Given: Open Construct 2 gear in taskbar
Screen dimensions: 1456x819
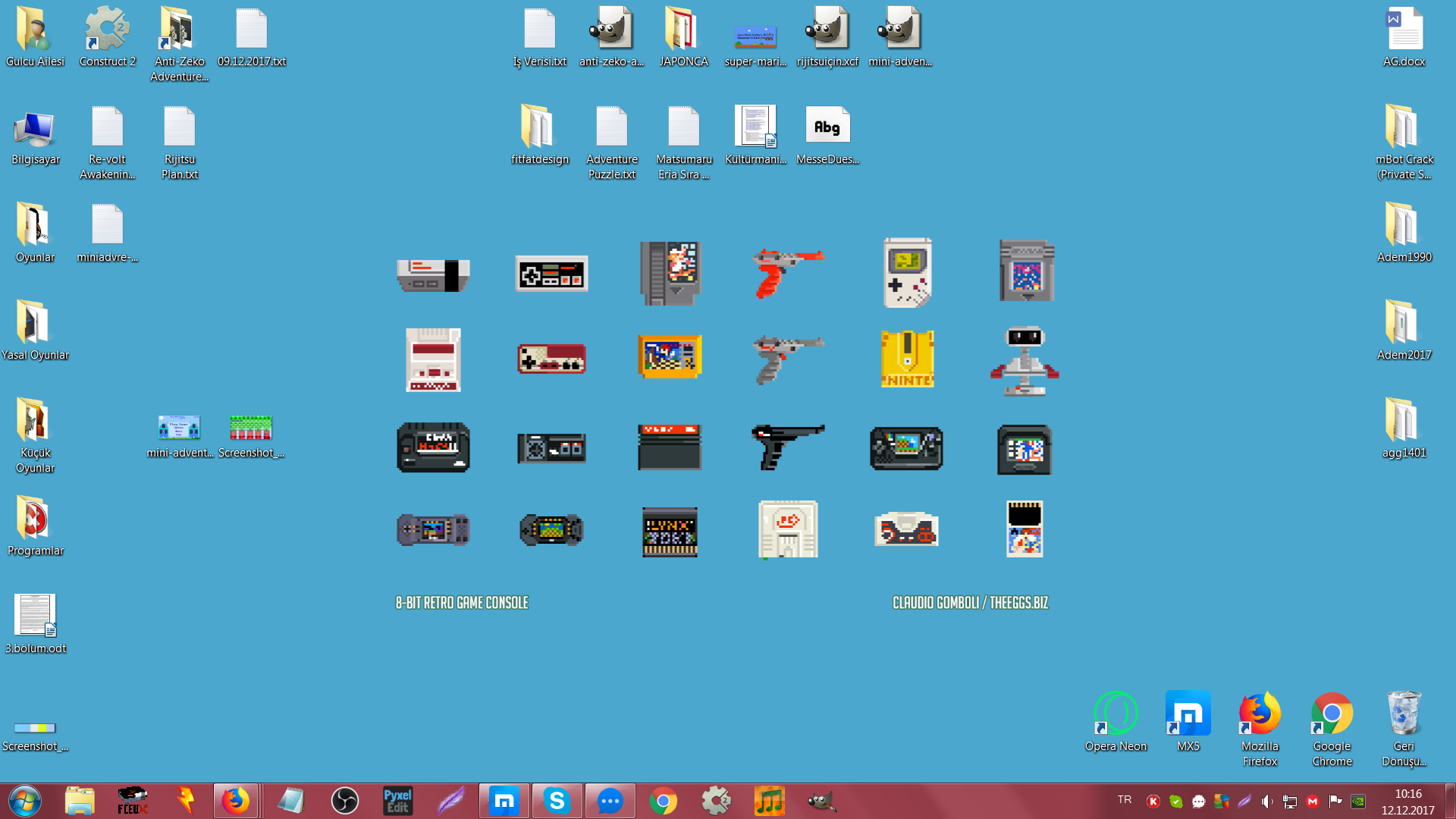Looking at the screenshot, I should (717, 801).
